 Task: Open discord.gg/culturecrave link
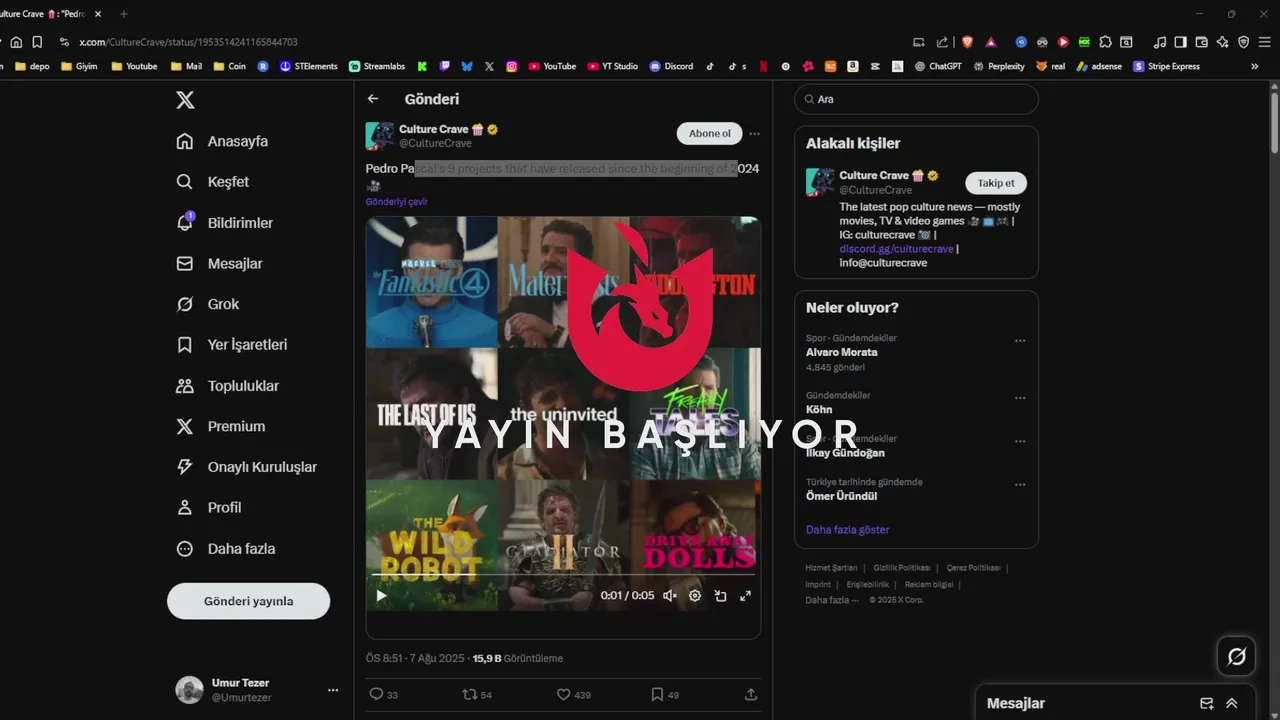(897, 249)
